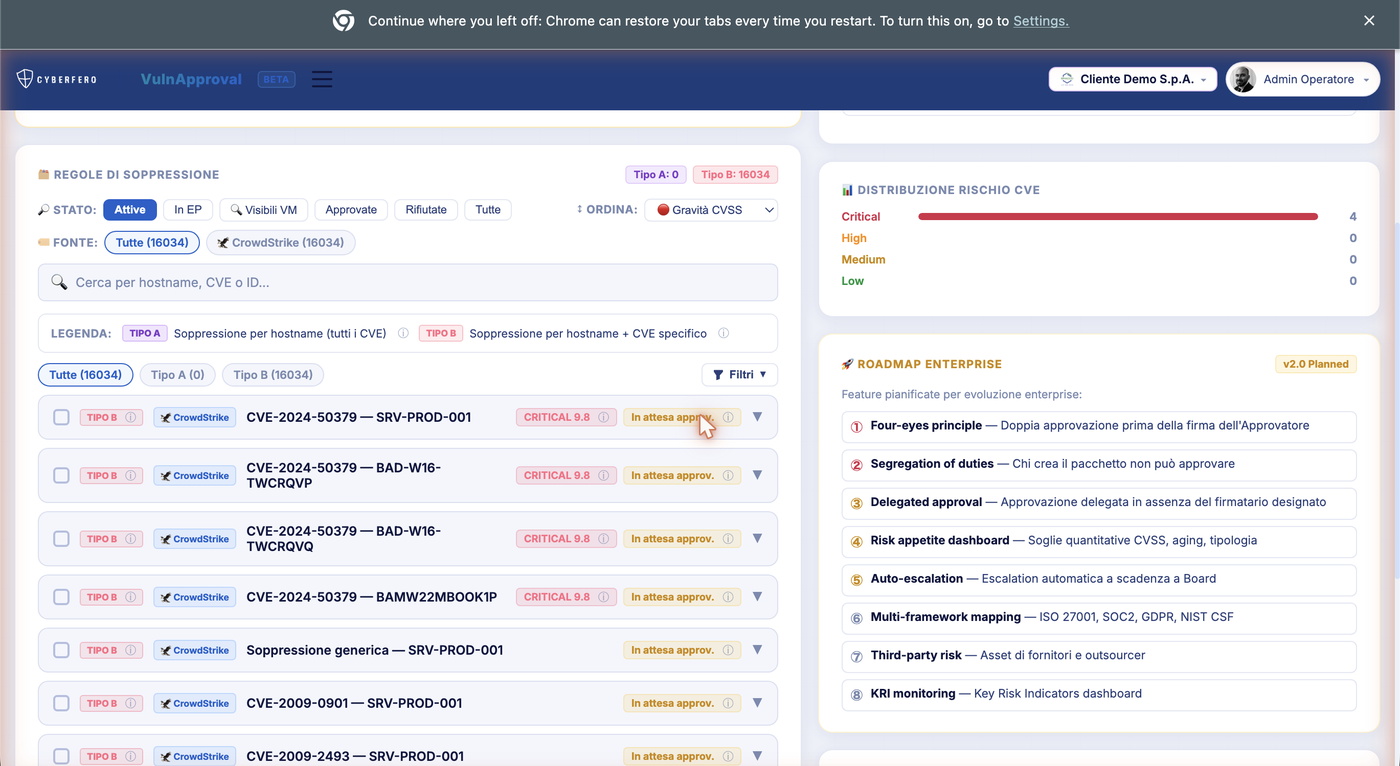Select the Tutte (16034) source pill
This screenshot has width=1400, height=766.
click(152, 243)
